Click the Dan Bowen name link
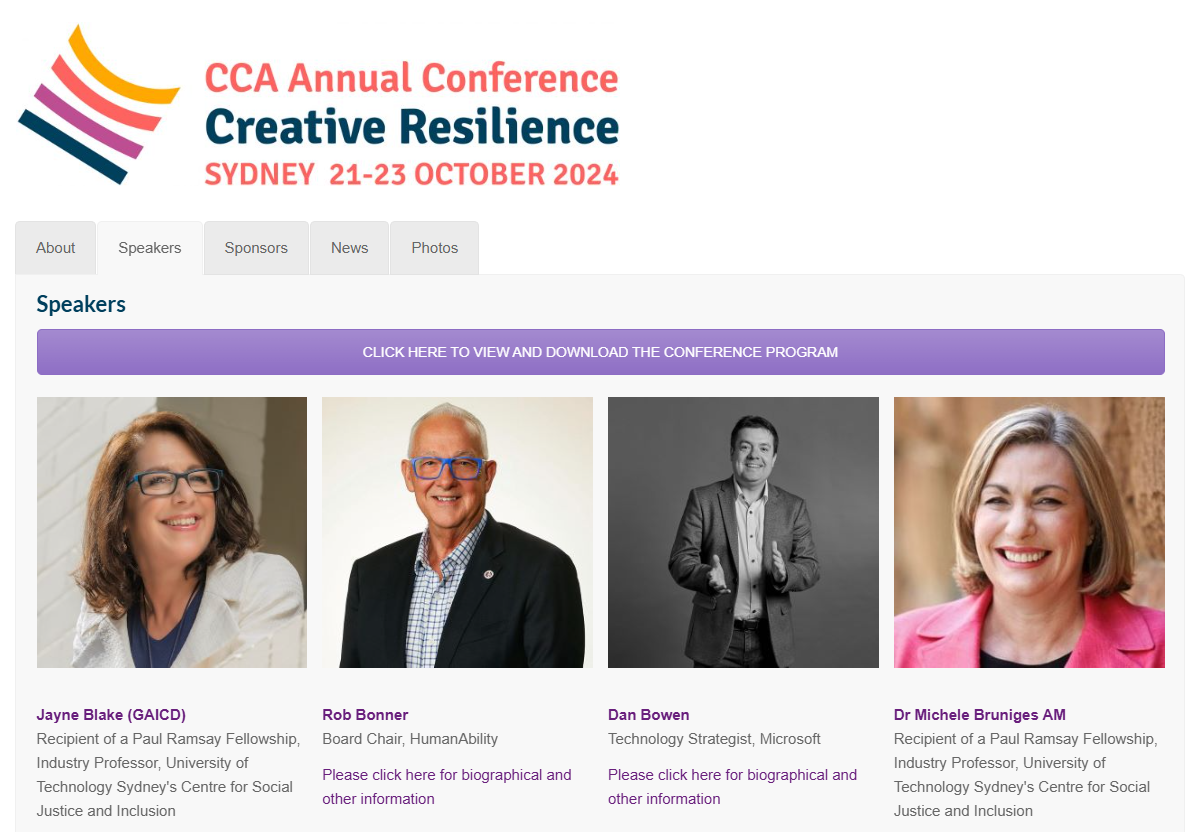The width and height of the screenshot is (1201, 832). point(648,715)
